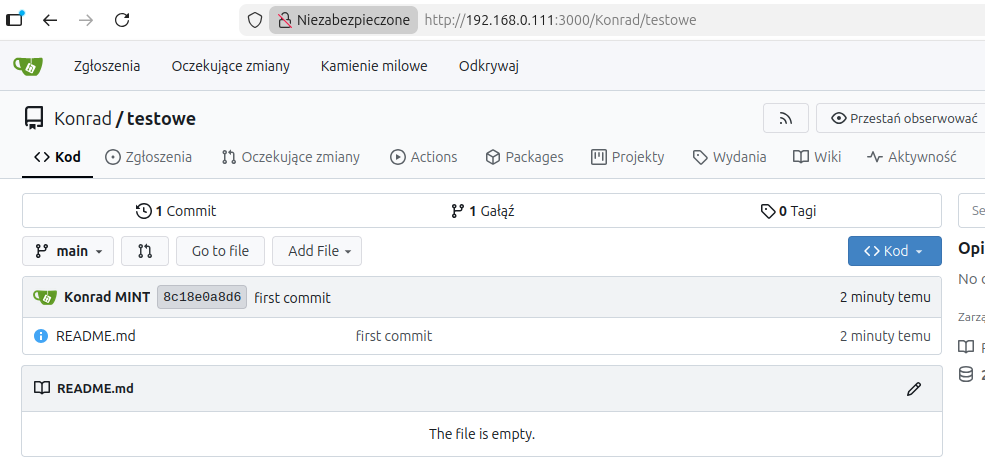Go back with the browser back arrow

click(50, 20)
